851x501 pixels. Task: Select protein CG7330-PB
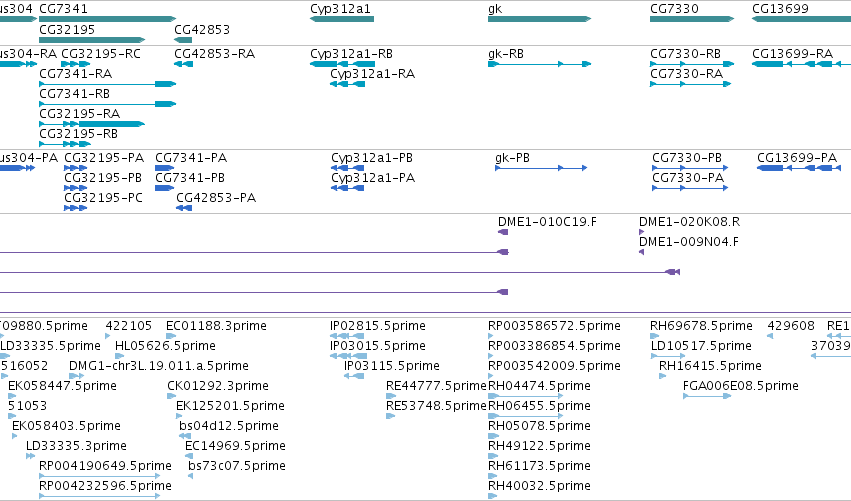pyautogui.click(x=690, y=168)
